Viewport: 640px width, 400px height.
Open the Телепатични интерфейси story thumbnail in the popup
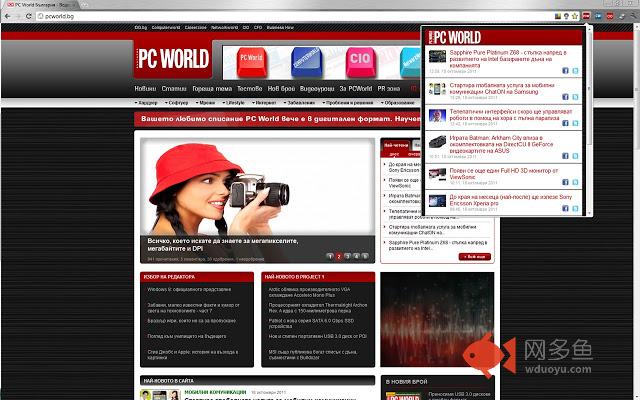click(437, 116)
